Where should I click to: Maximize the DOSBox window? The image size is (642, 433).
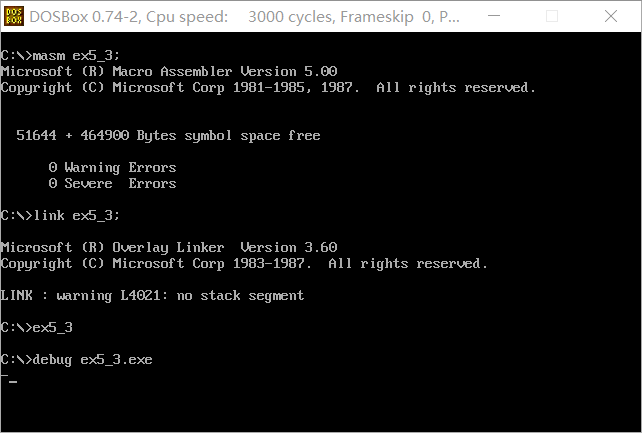tap(568, 17)
